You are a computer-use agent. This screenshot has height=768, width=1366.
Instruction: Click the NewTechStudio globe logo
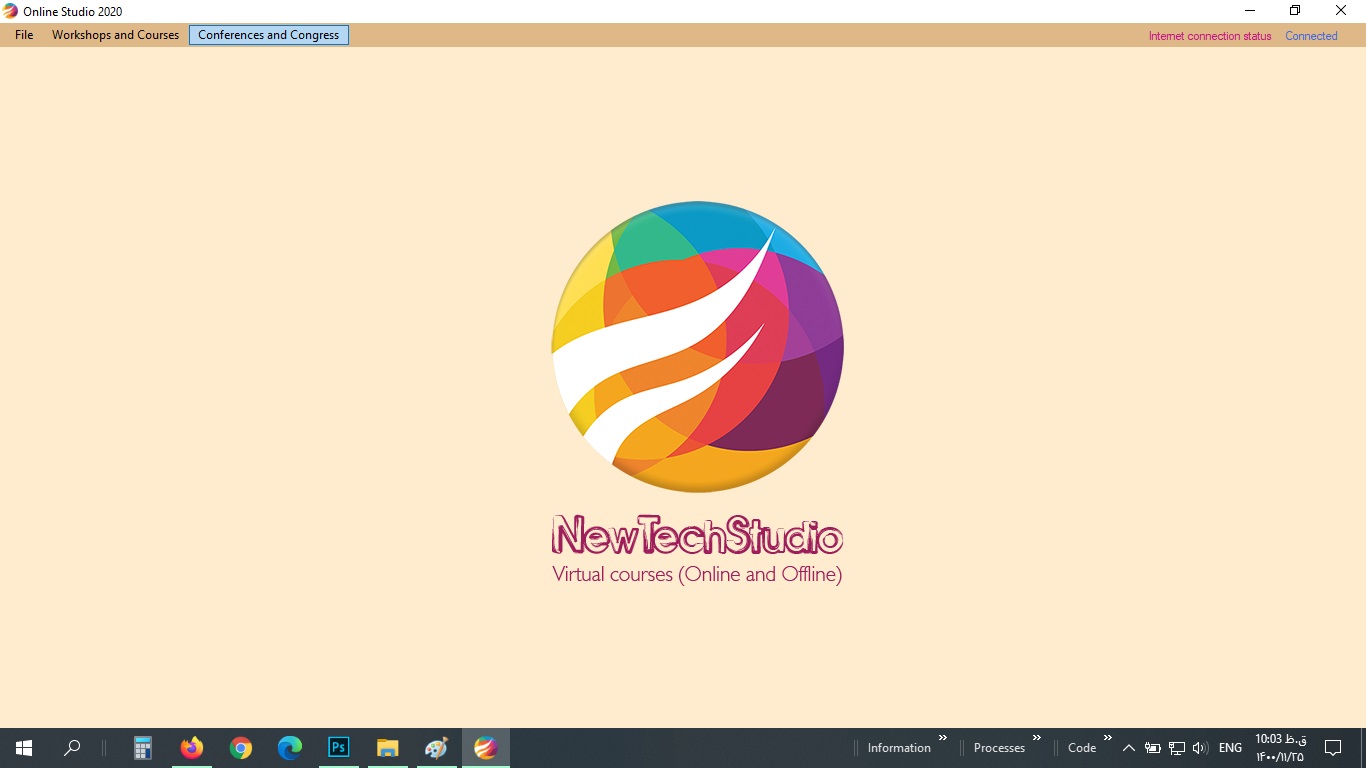click(697, 346)
